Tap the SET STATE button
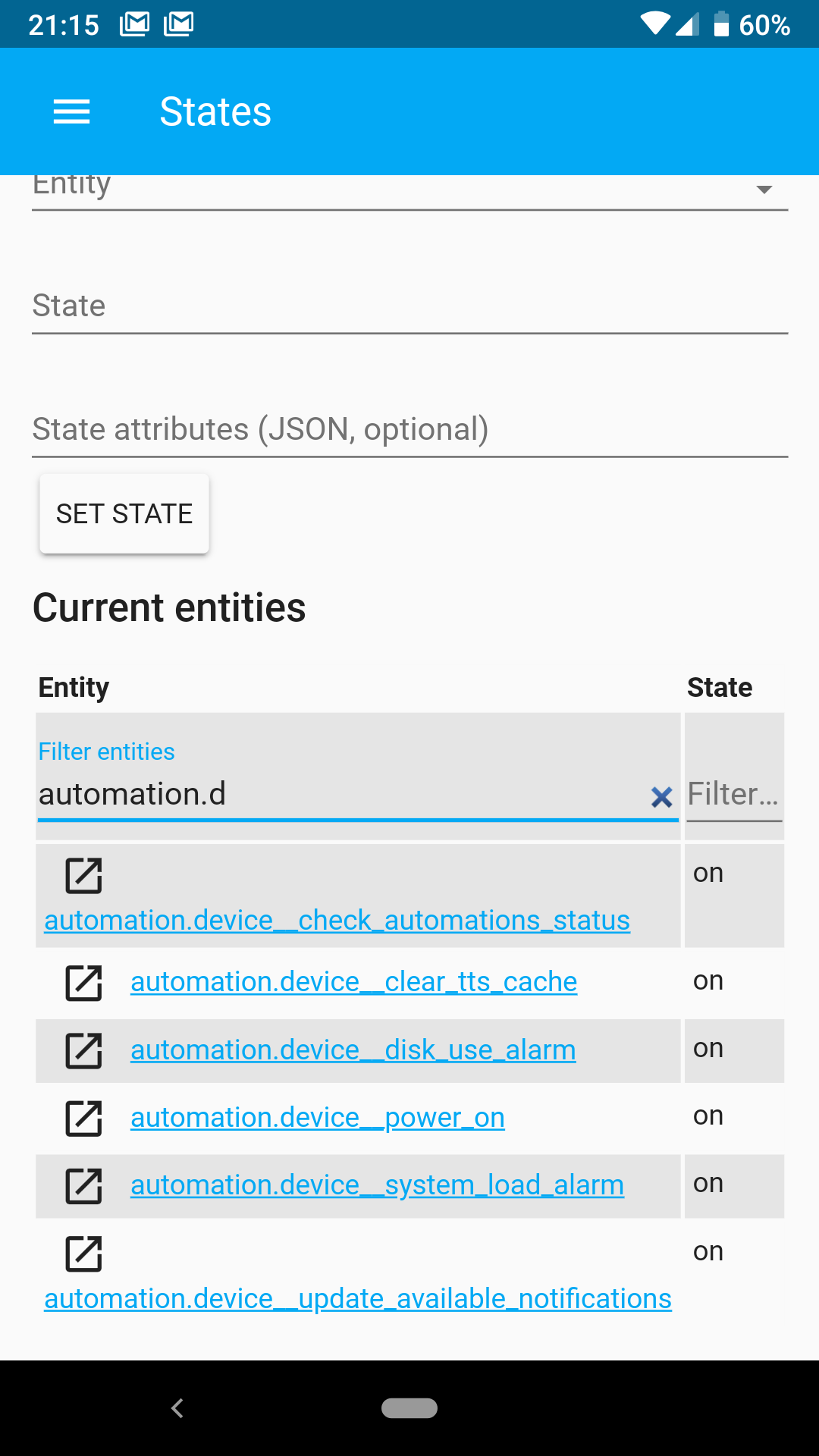The image size is (819, 1456). (x=124, y=513)
